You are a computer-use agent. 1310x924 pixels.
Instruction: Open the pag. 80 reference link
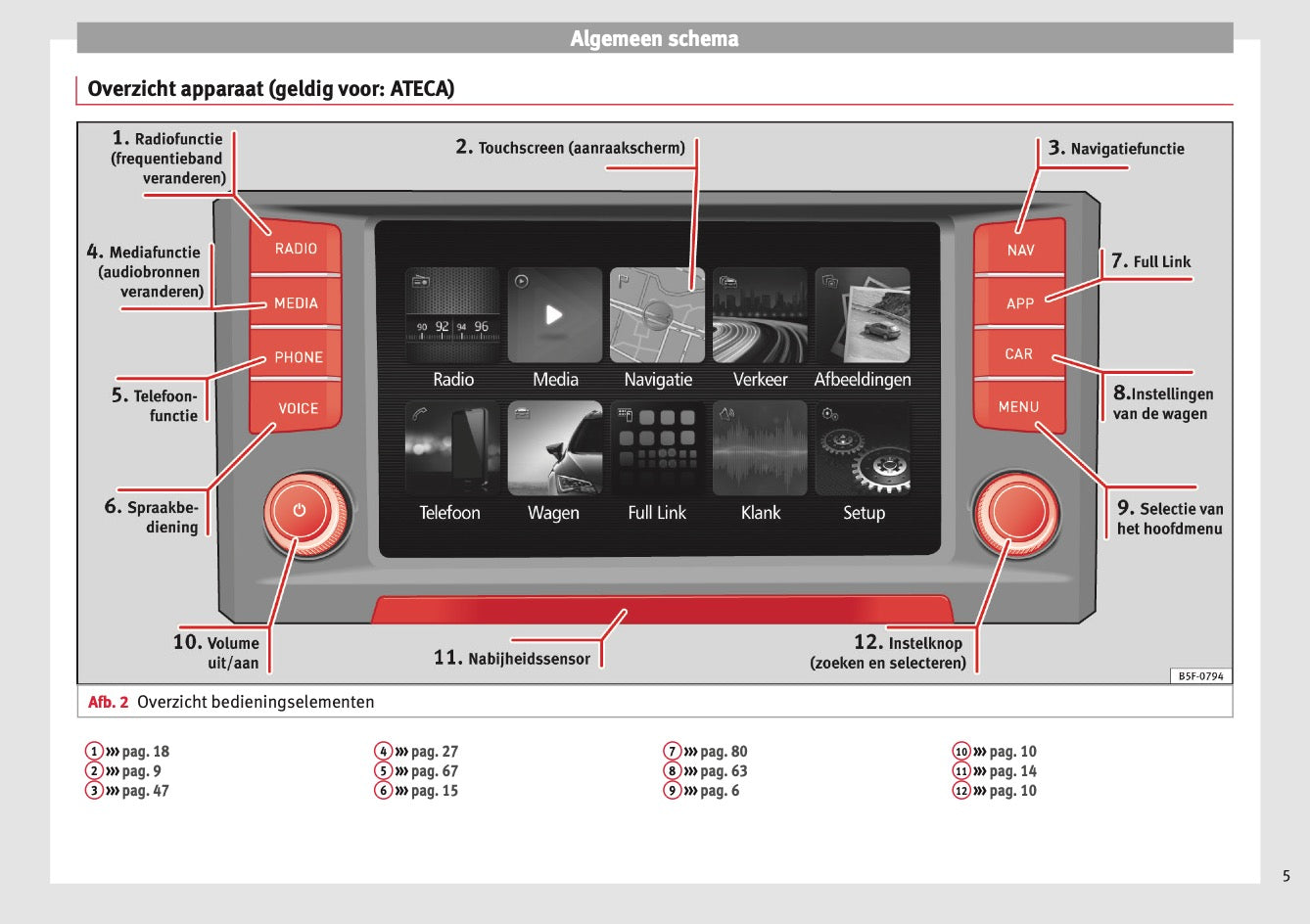(723, 751)
